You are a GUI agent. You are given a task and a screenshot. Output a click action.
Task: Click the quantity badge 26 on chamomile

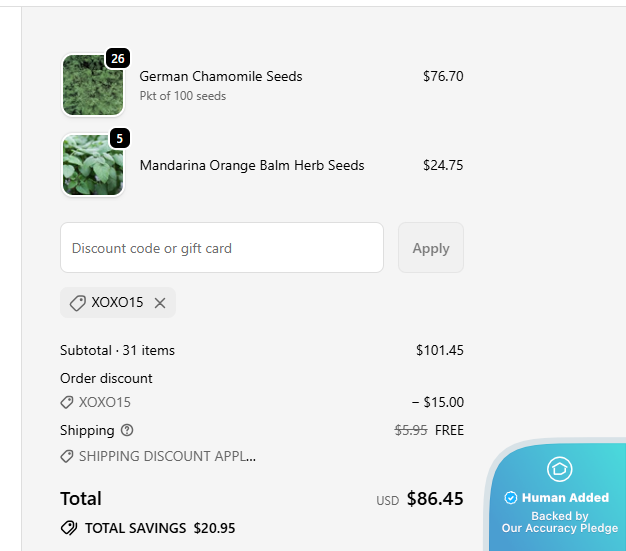tap(118, 59)
